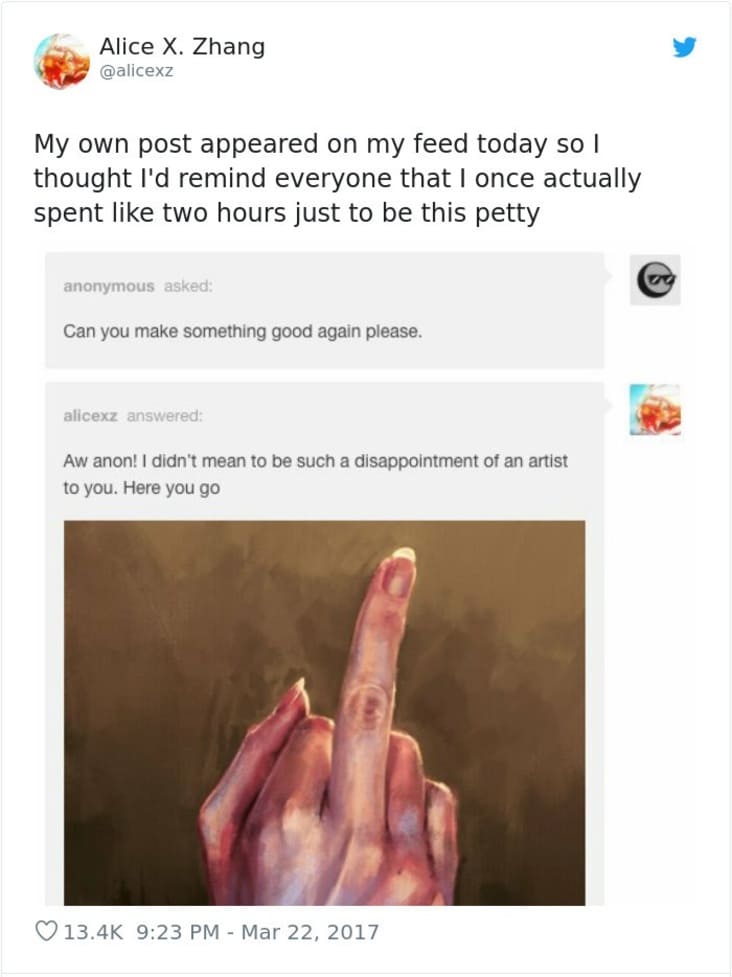This screenshot has height=977, width=732.
Task: Click the 13.4K likes count
Action: pos(93,932)
